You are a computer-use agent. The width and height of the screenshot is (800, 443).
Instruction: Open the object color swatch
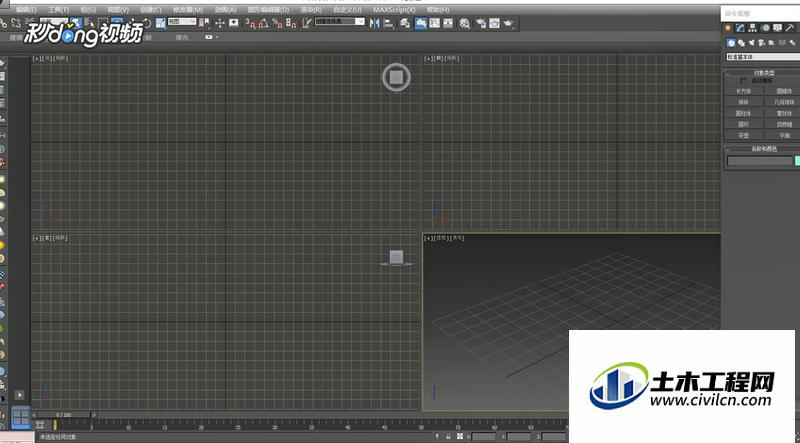coord(797,161)
